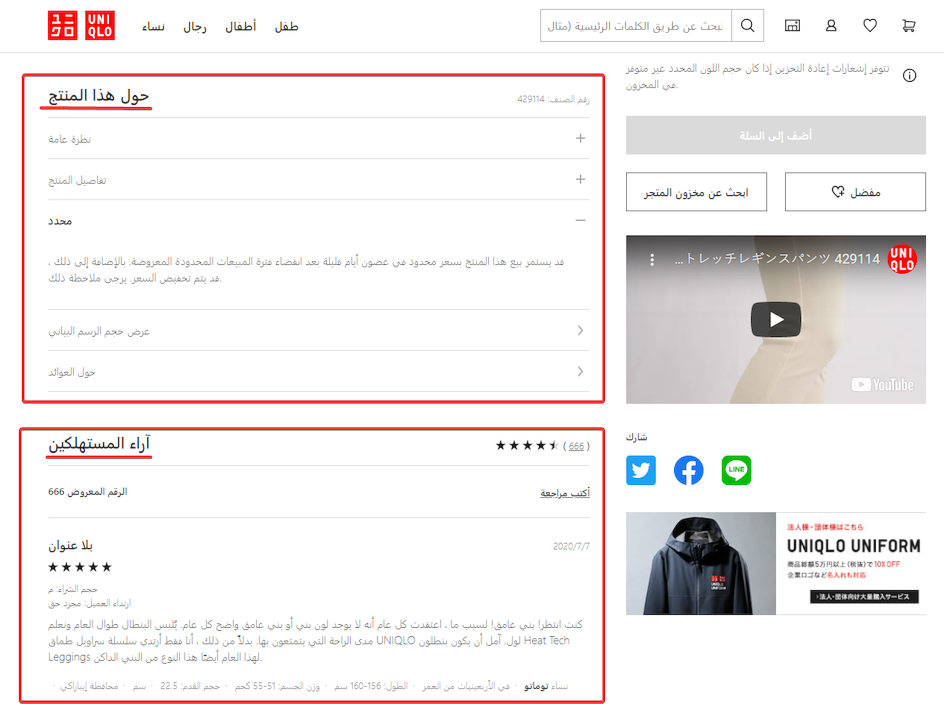This screenshot has width=944, height=704.
Task: Click the شارك share label
Action: pos(636,437)
